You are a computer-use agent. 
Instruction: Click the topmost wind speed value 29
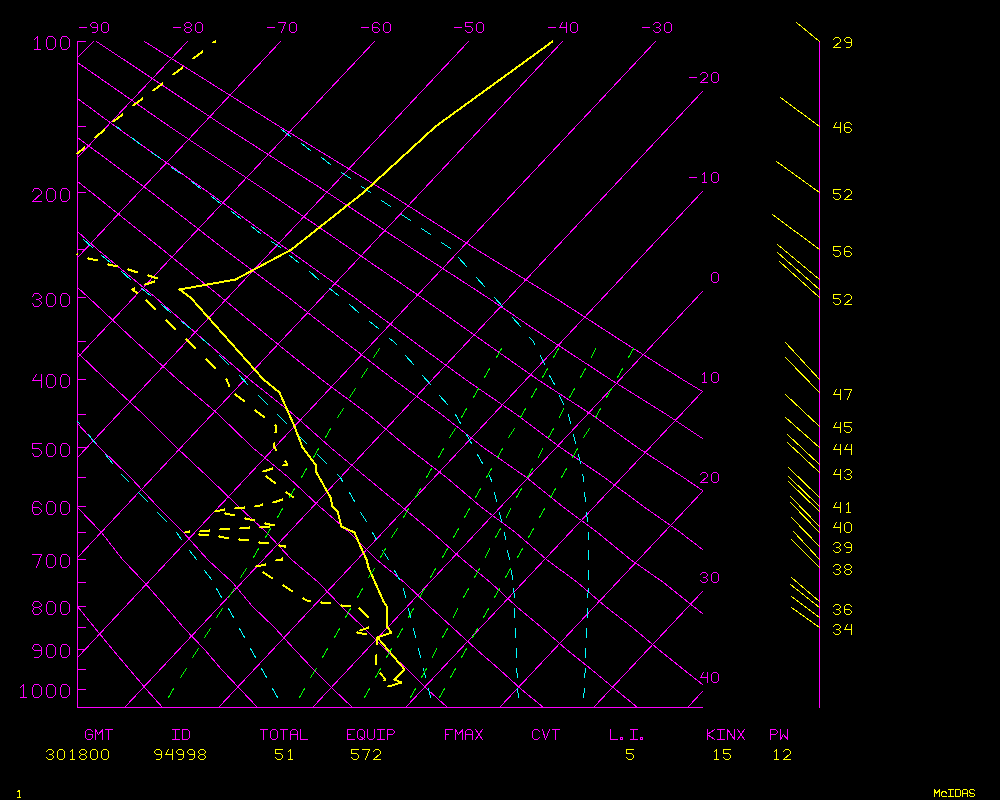tap(842, 43)
